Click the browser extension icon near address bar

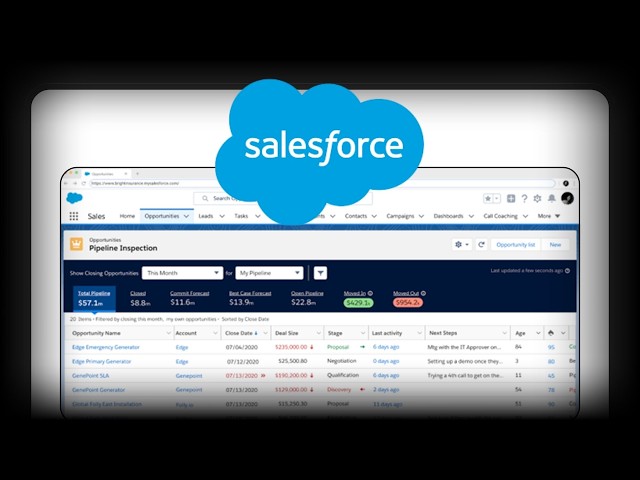click(x=566, y=183)
